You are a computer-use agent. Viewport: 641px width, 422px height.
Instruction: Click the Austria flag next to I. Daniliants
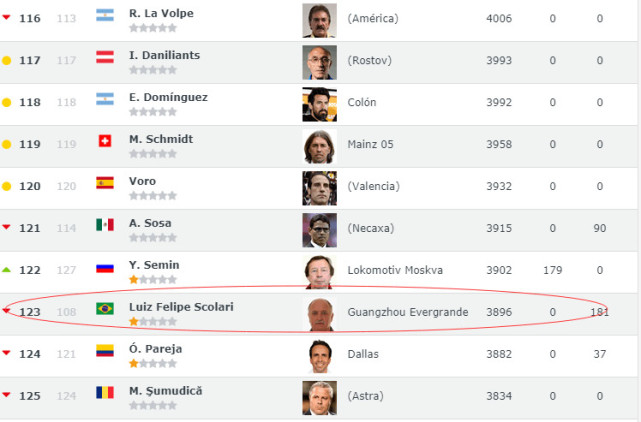[105, 57]
